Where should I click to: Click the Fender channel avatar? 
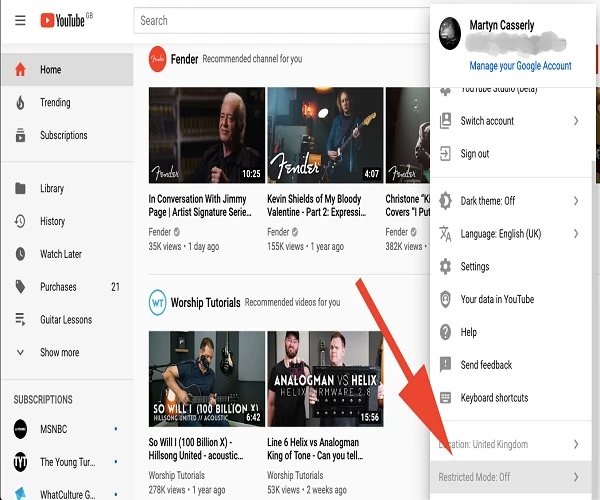tap(157, 59)
